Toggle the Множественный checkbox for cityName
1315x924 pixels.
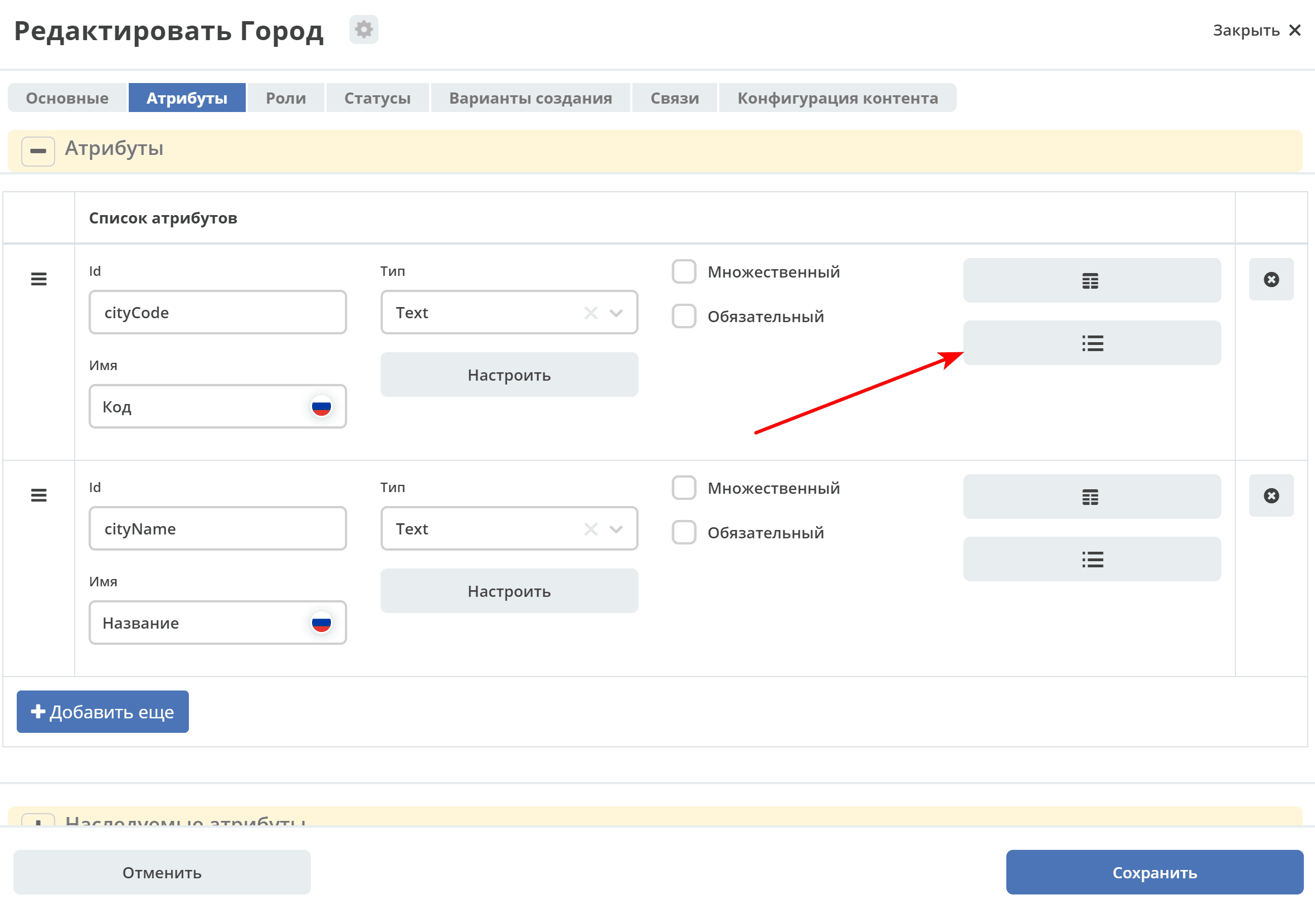(x=684, y=488)
